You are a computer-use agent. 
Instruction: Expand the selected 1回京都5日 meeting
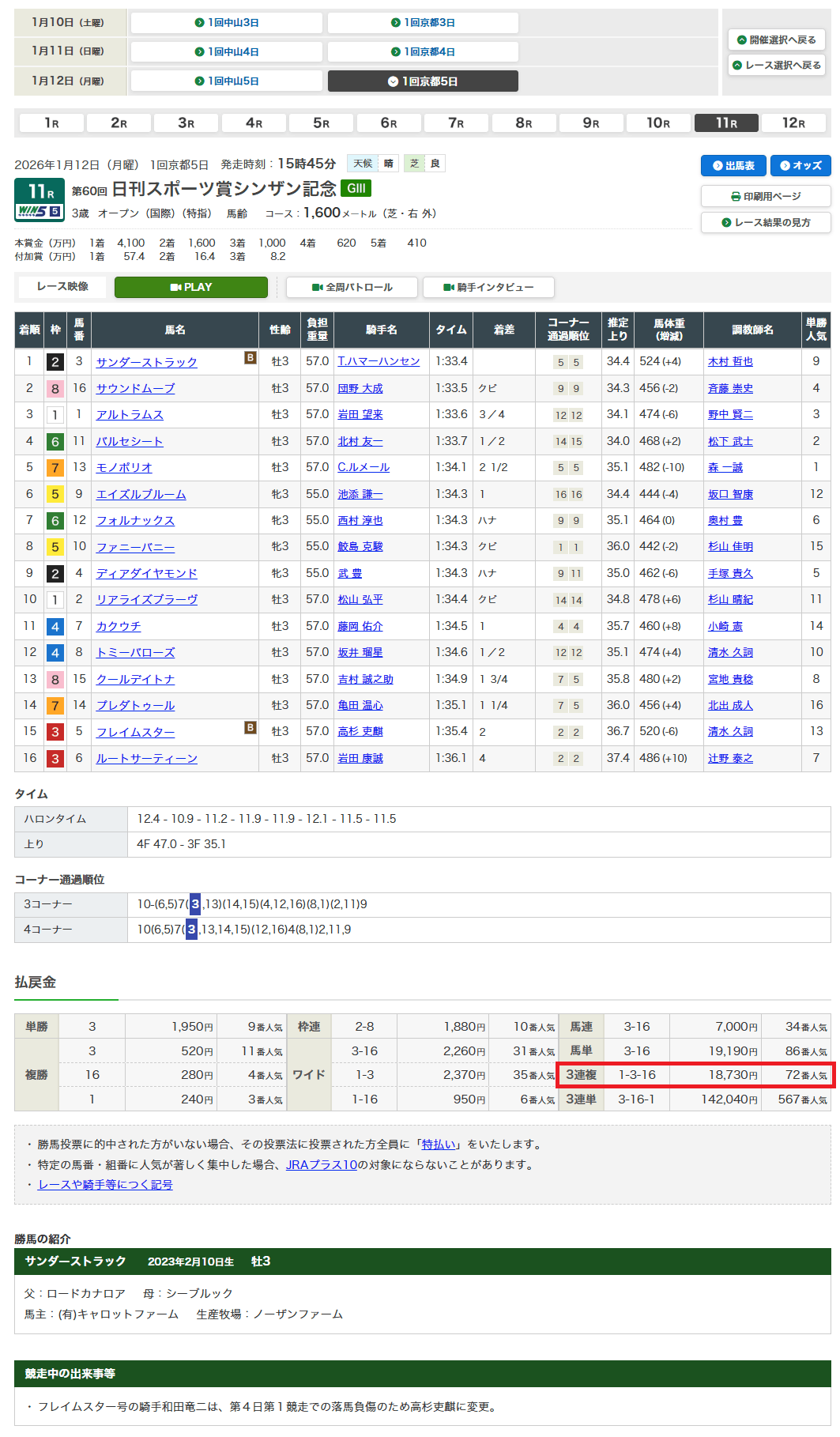point(423,81)
